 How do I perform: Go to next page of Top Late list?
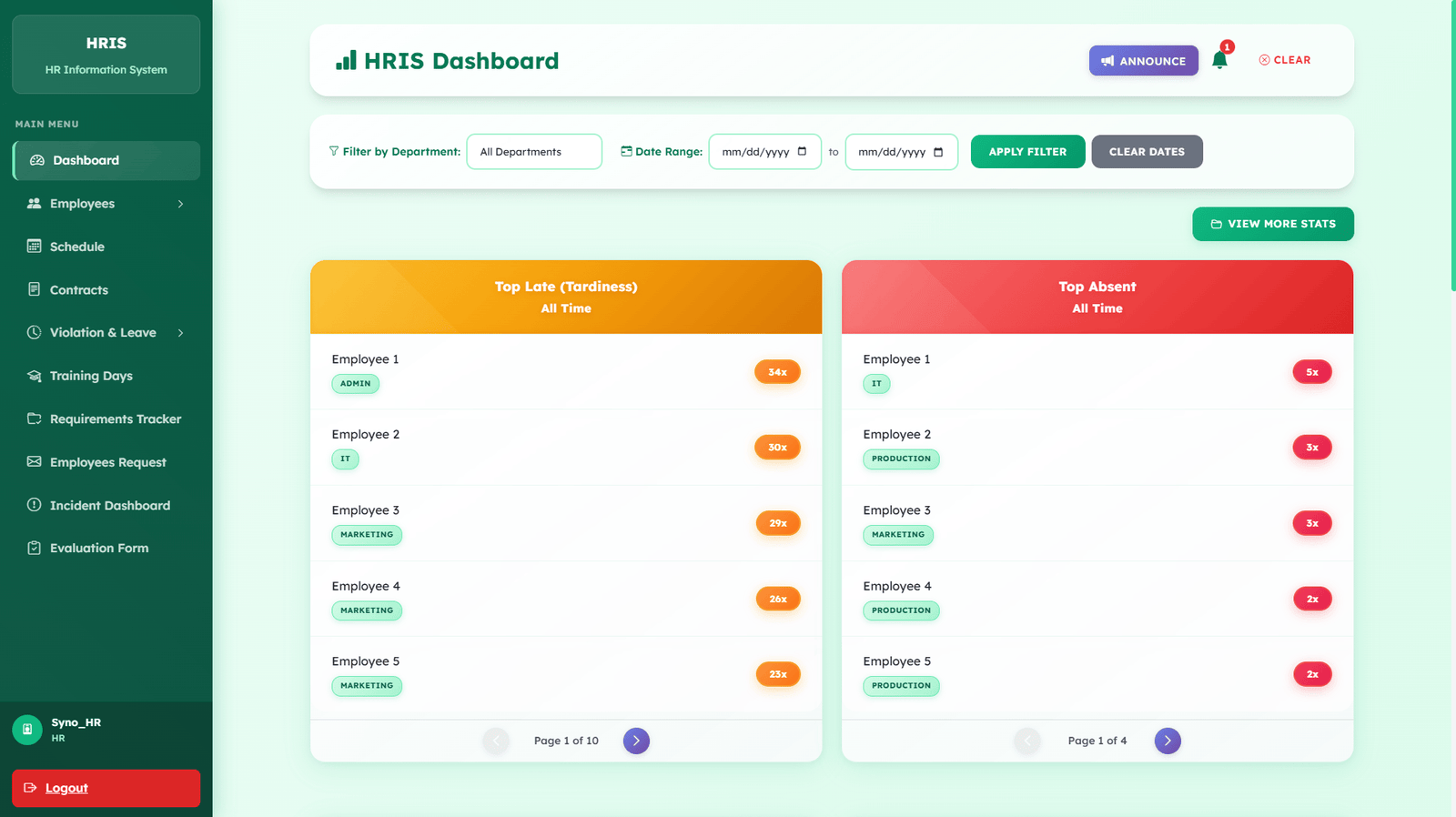click(x=636, y=741)
